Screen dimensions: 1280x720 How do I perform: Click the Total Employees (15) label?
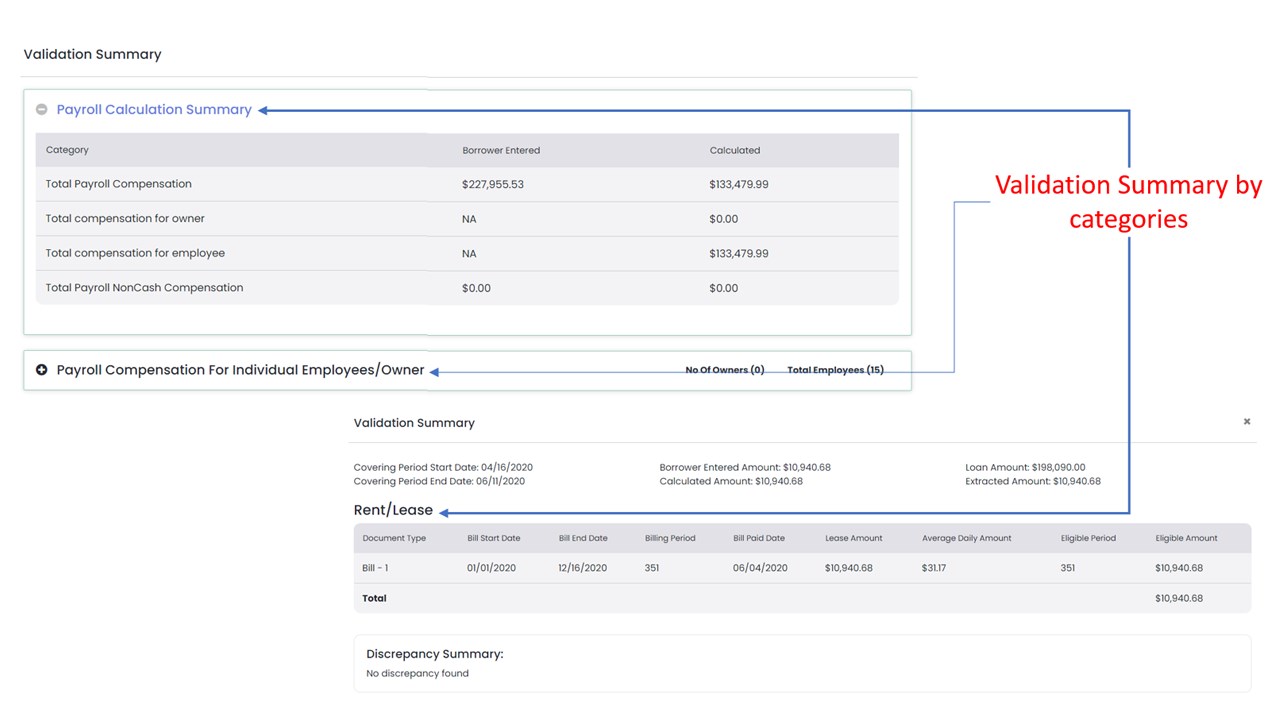point(835,370)
